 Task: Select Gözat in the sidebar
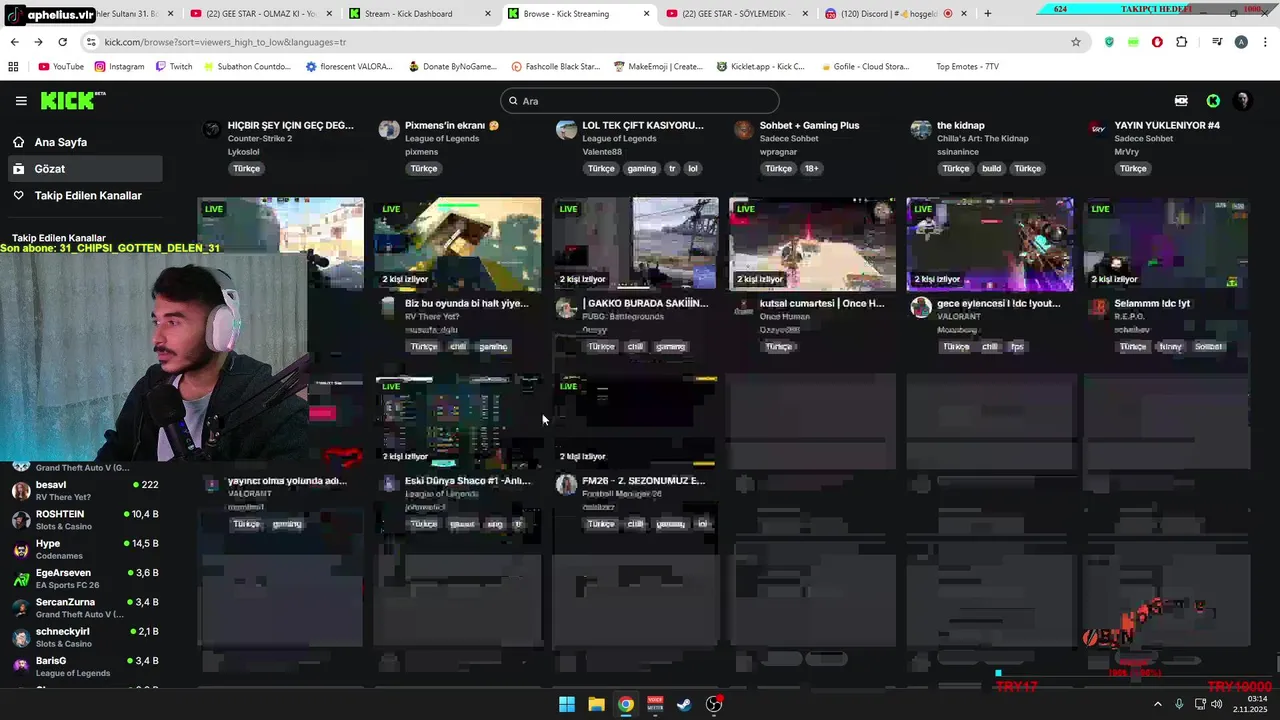(x=85, y=169)
